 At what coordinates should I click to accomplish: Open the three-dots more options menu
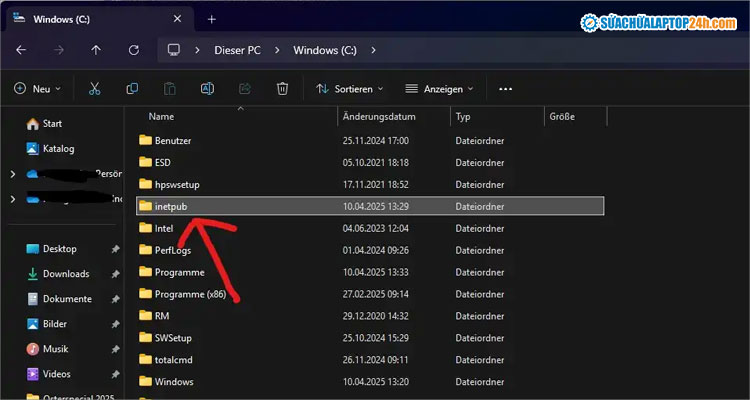506,89
